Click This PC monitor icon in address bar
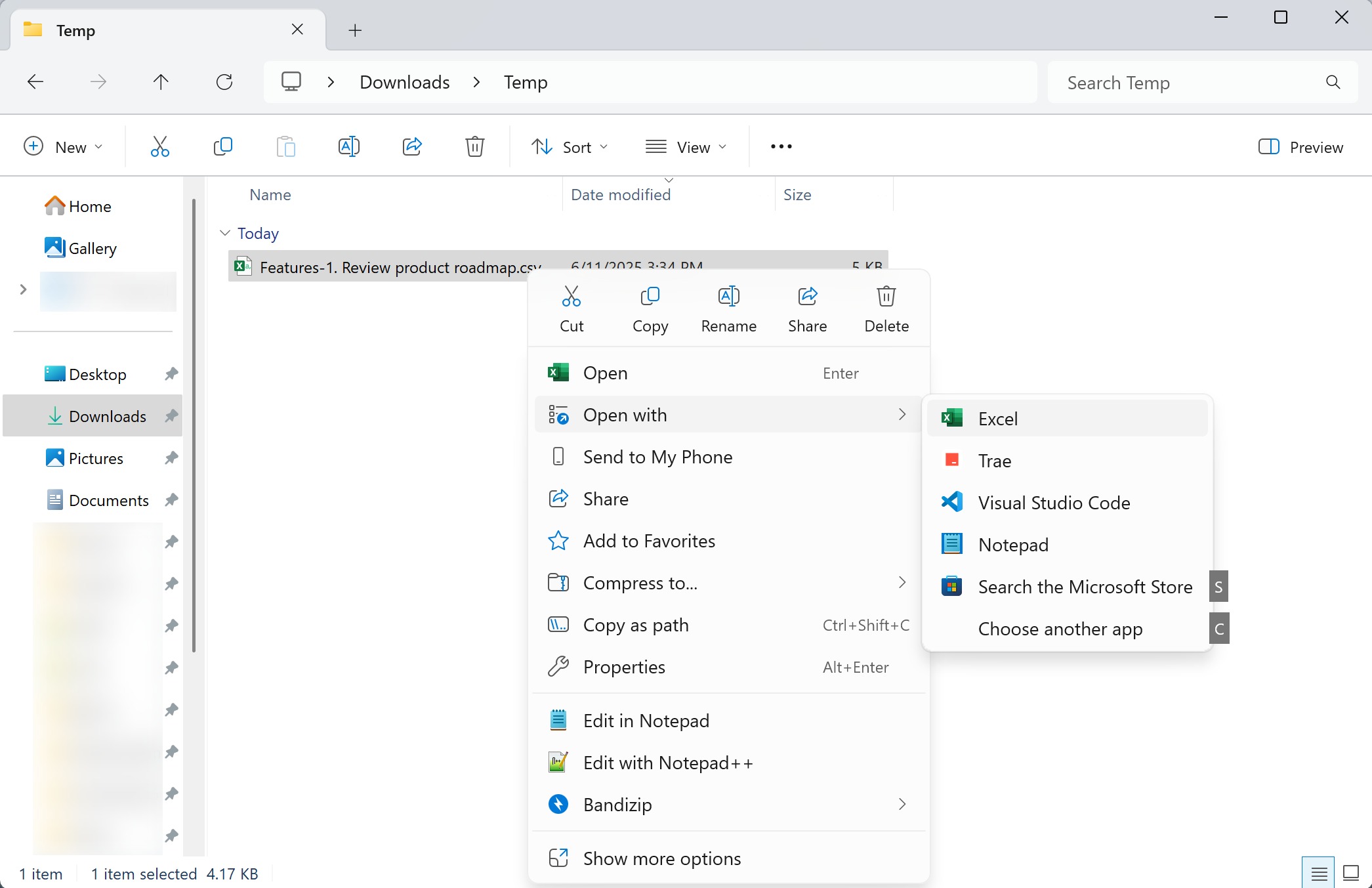Screen dimensions: 1372x888 click(x=291, y=82)
